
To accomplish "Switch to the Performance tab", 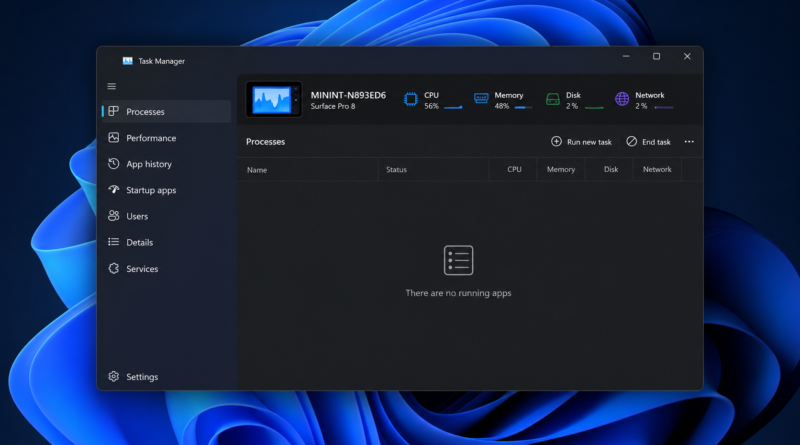I will 166,138.
